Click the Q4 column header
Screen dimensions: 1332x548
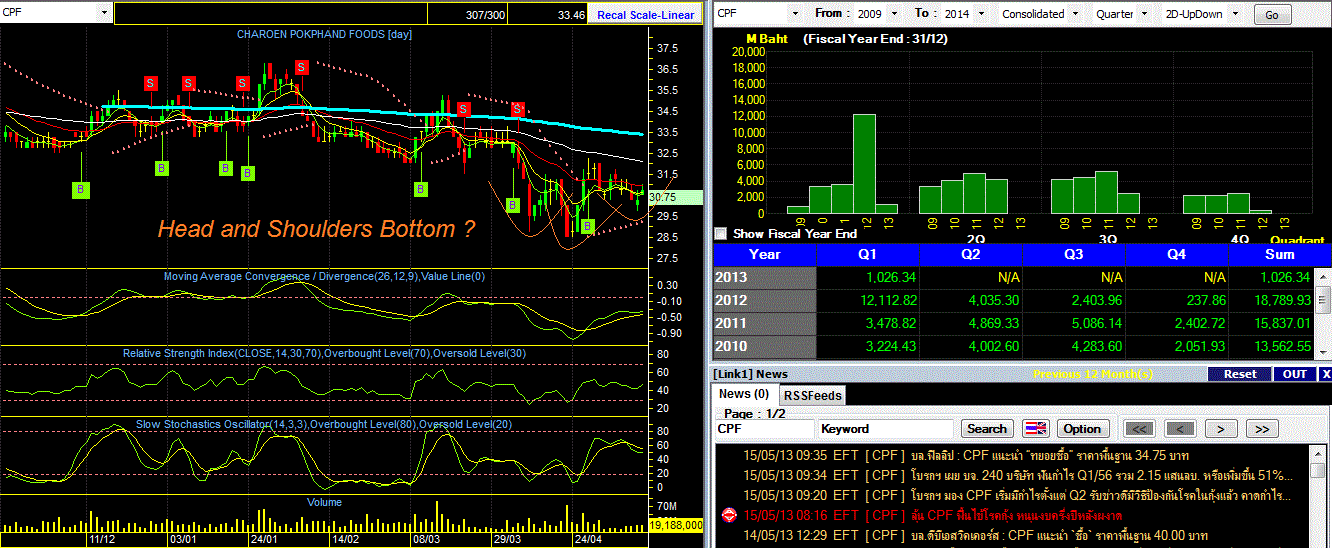[1178, 254]
